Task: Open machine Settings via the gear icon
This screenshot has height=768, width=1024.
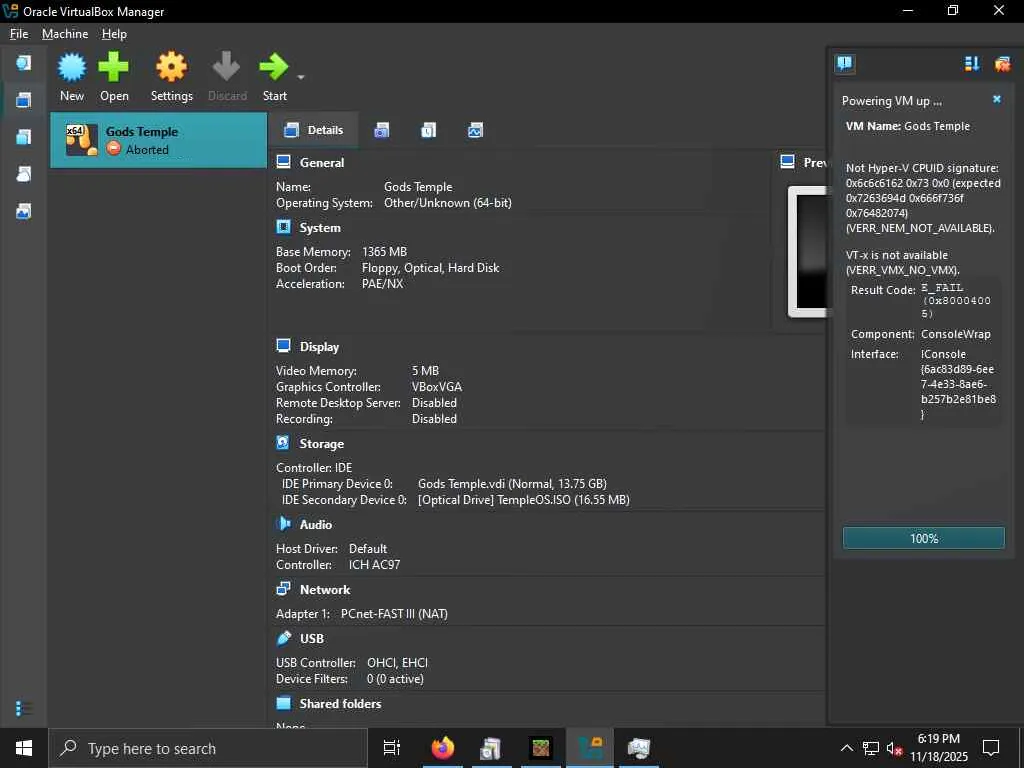Action: tap(172, 67)
